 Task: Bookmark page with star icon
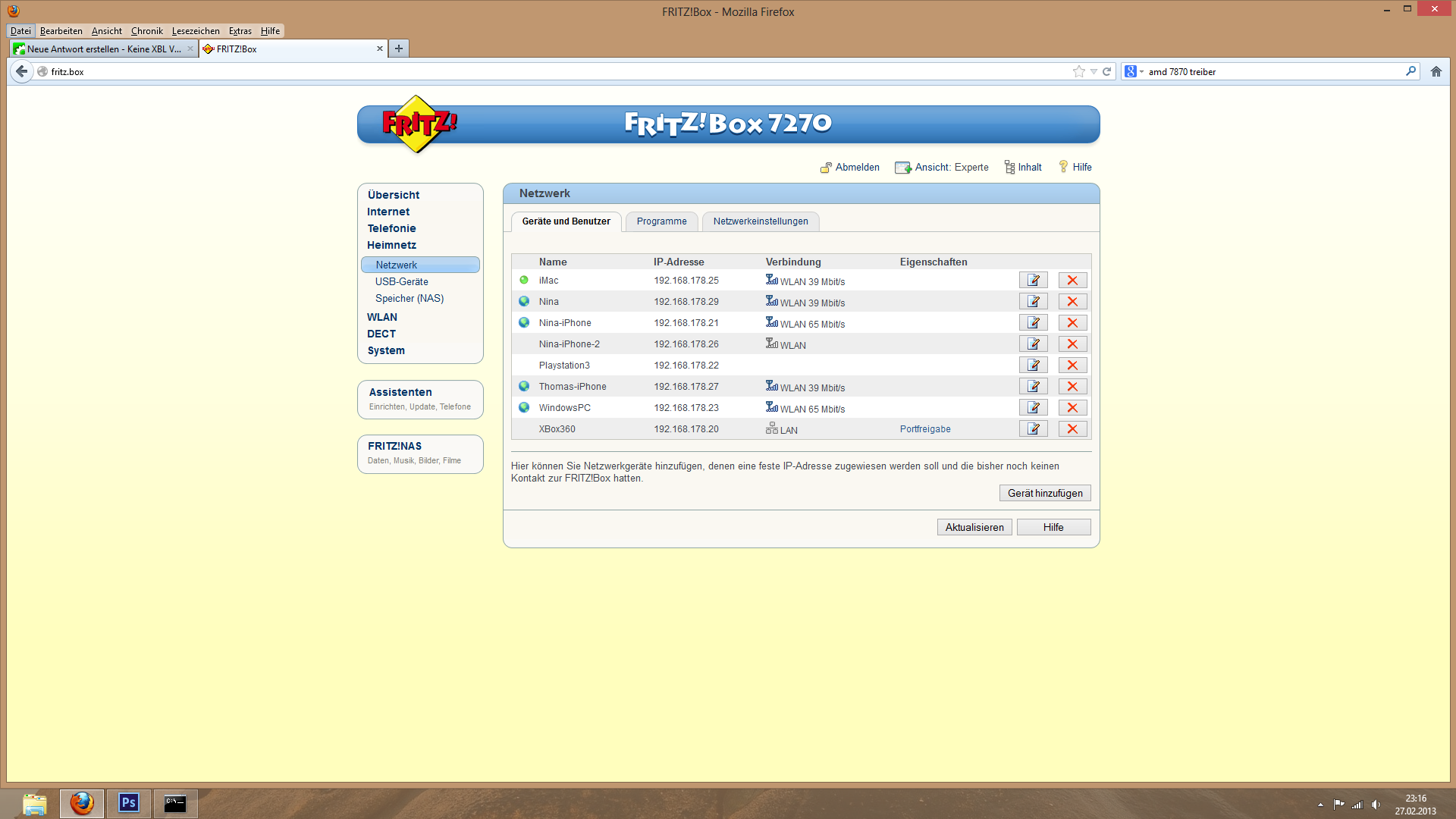[x=1078, y=71]
